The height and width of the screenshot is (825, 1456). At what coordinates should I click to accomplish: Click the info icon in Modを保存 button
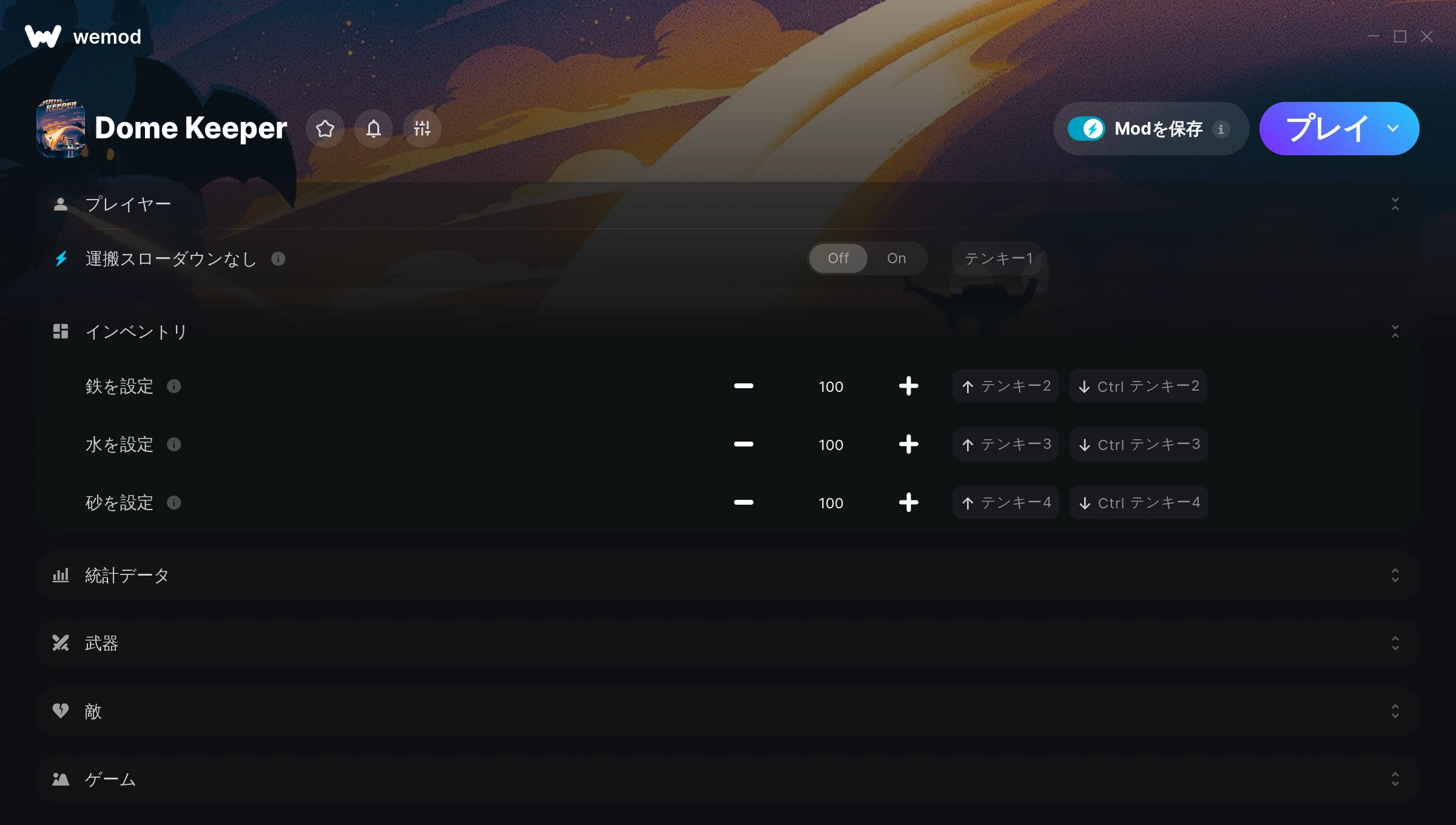tap(1221, 129)
